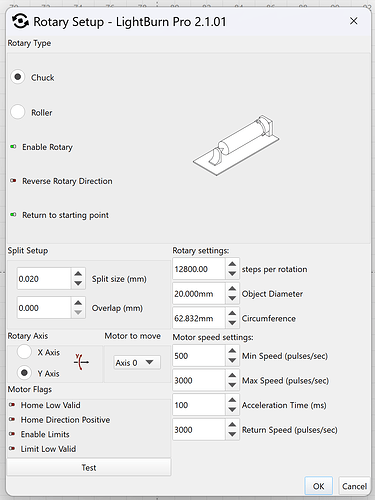Decrease Overlap value

[x=78, y=313]
